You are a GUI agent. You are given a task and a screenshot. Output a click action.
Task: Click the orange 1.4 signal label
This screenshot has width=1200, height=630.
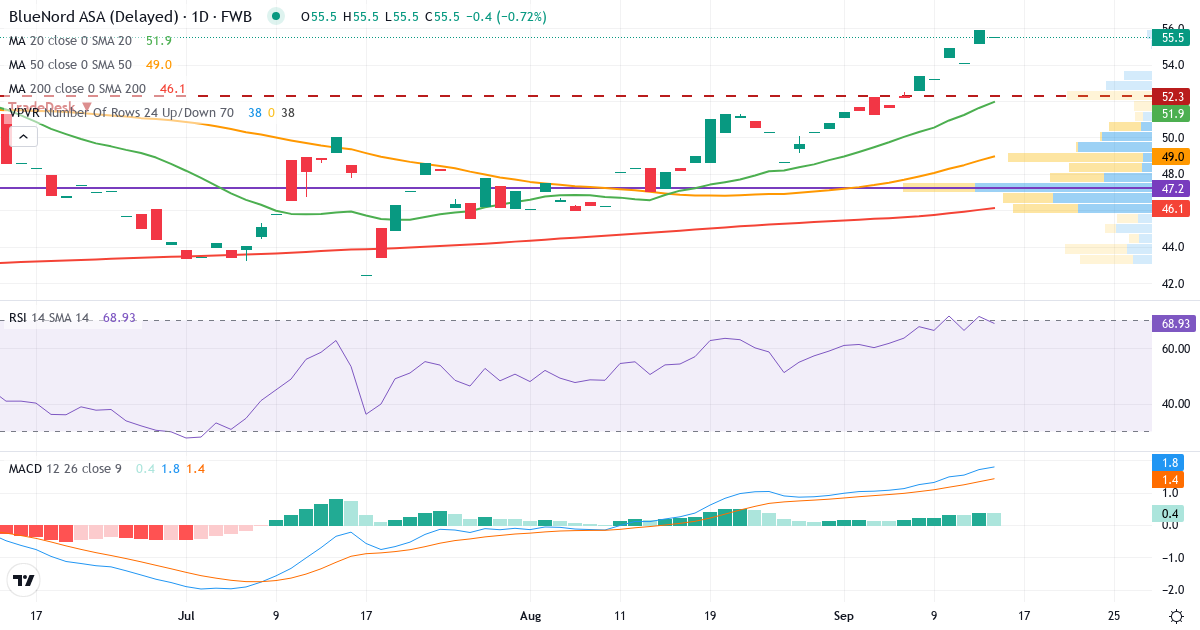[x=1168, y=480]
